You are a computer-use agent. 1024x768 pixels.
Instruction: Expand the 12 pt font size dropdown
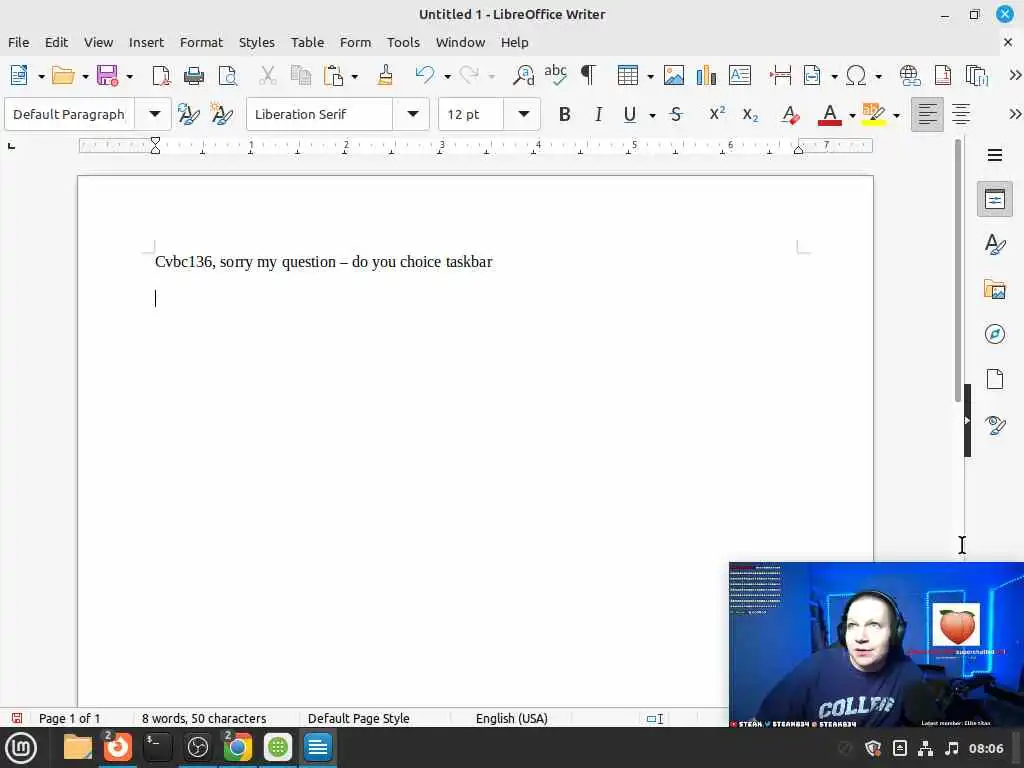523,114
